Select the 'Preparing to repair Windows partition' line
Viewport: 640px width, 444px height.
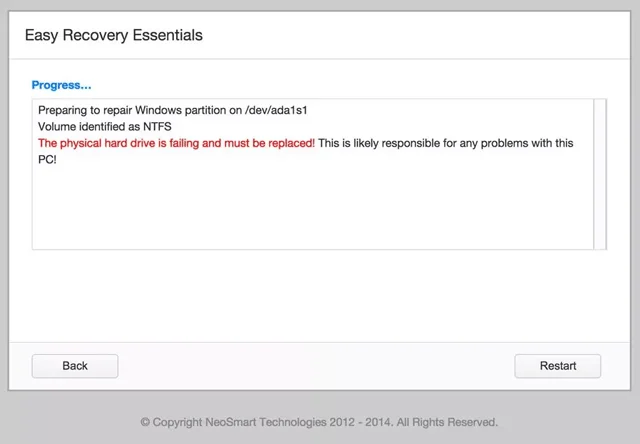(x=173, y=110)
